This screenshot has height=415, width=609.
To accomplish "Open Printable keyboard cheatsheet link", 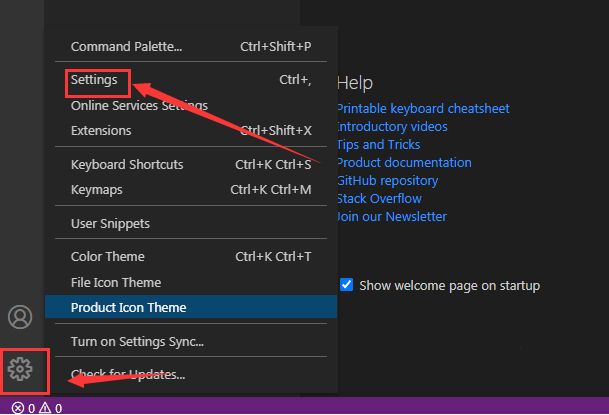I will point(423,108).
